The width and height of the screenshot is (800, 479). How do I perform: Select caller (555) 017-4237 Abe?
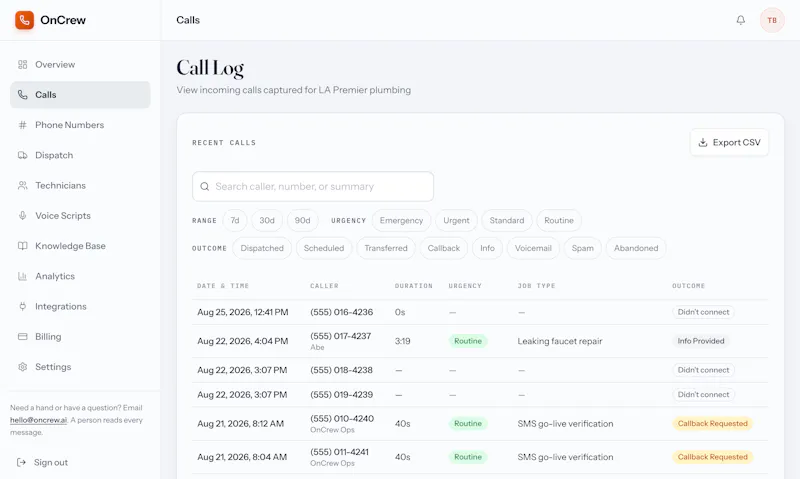click(340, 341)
